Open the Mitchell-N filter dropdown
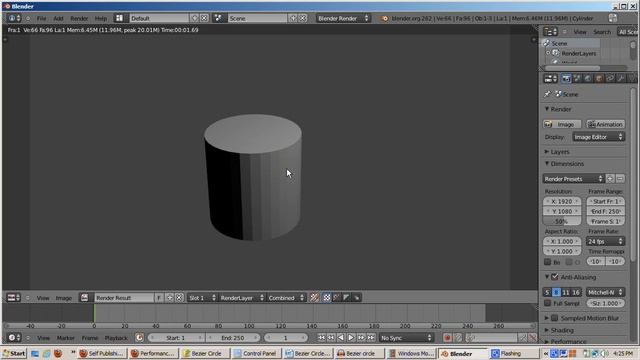Screen dimensions: 640x360 tap(605, 292)
